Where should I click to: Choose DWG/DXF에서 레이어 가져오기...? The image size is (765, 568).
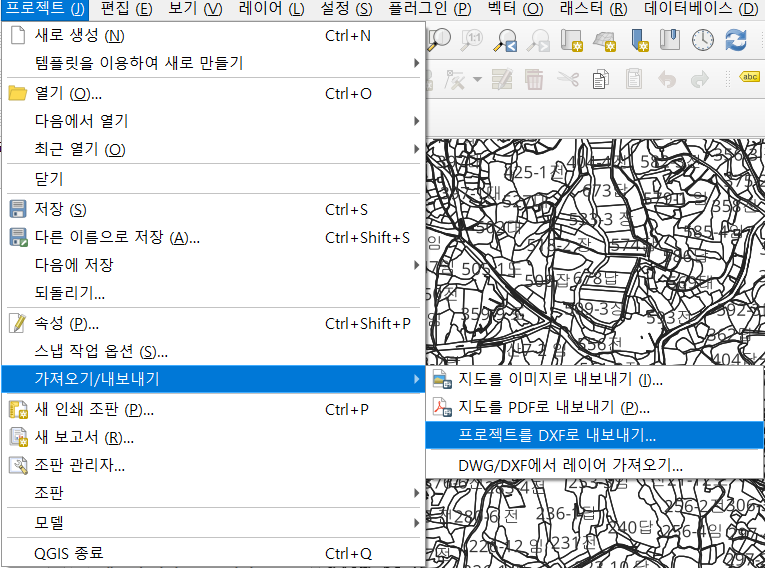tap(595, 465)
